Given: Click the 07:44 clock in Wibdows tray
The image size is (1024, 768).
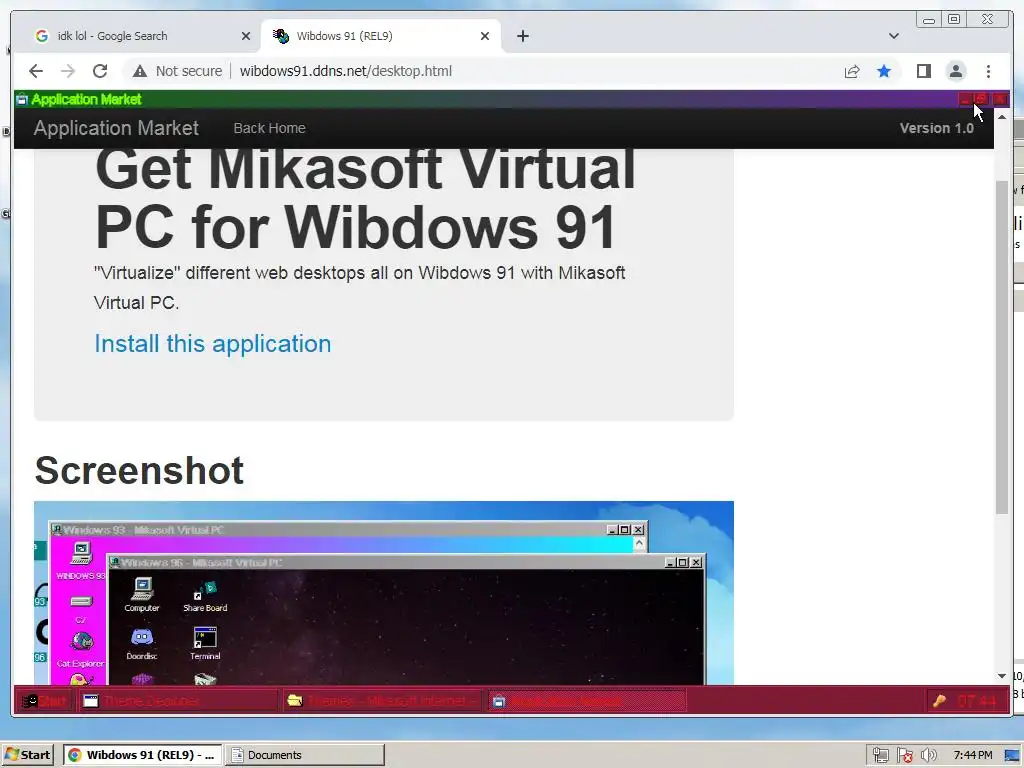Looking at the screenshot, I should click(x=976, y=701).
